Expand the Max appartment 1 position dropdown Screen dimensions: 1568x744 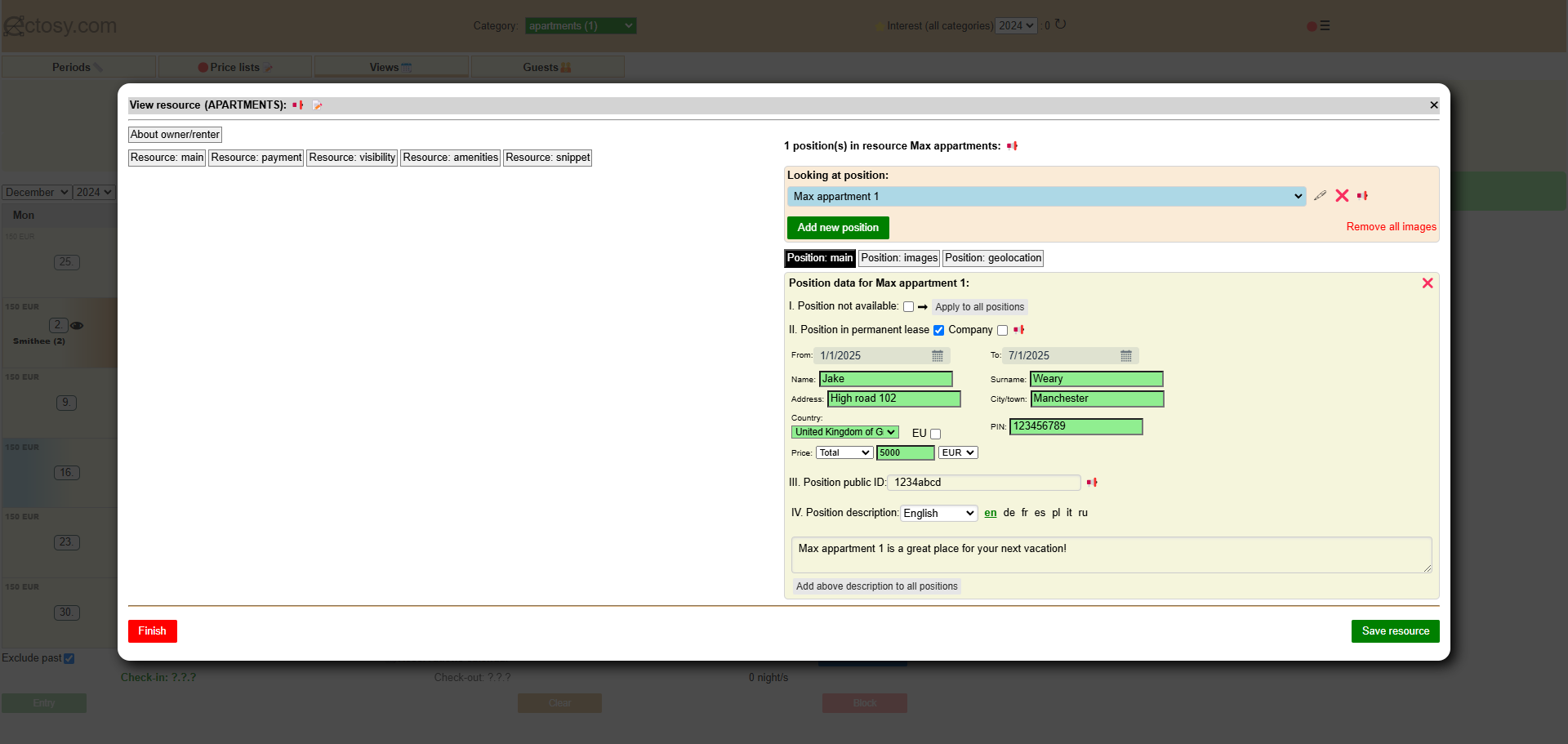[x=1045, y=197]
